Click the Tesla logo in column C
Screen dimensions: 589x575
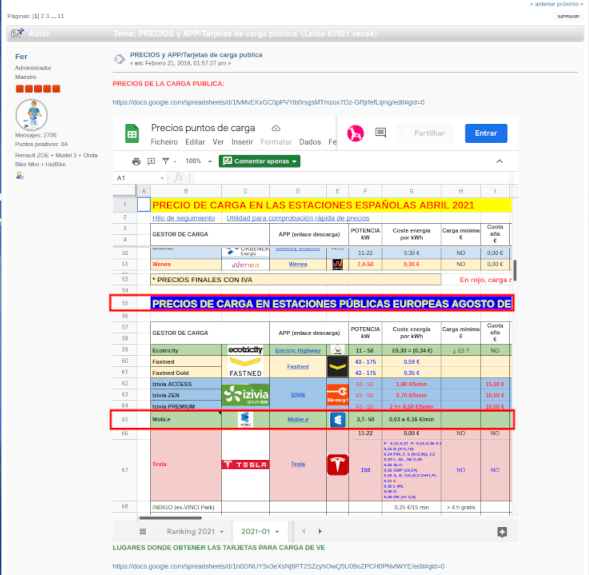[246, 465]
